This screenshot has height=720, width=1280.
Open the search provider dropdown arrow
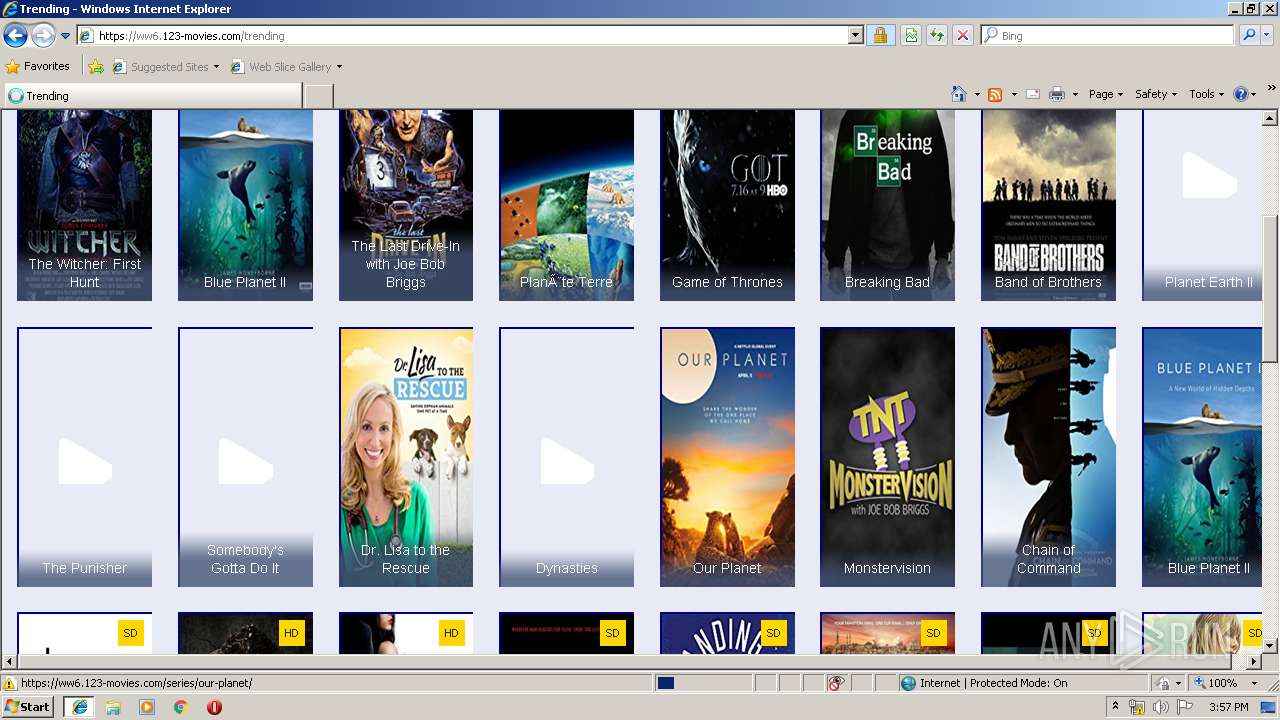tap(1267, 36)
